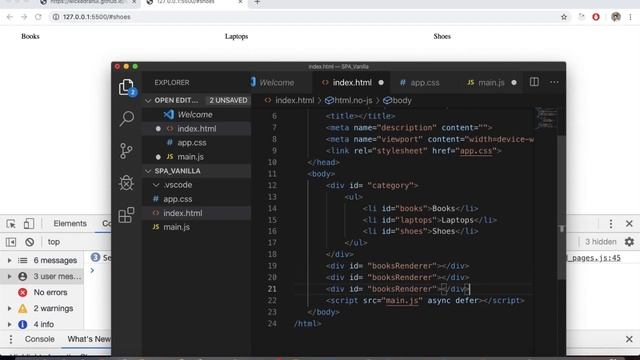This screenshot has width=640, height=360.
Task: Click the Laptops category on the web page
Action: coord(236,36)
